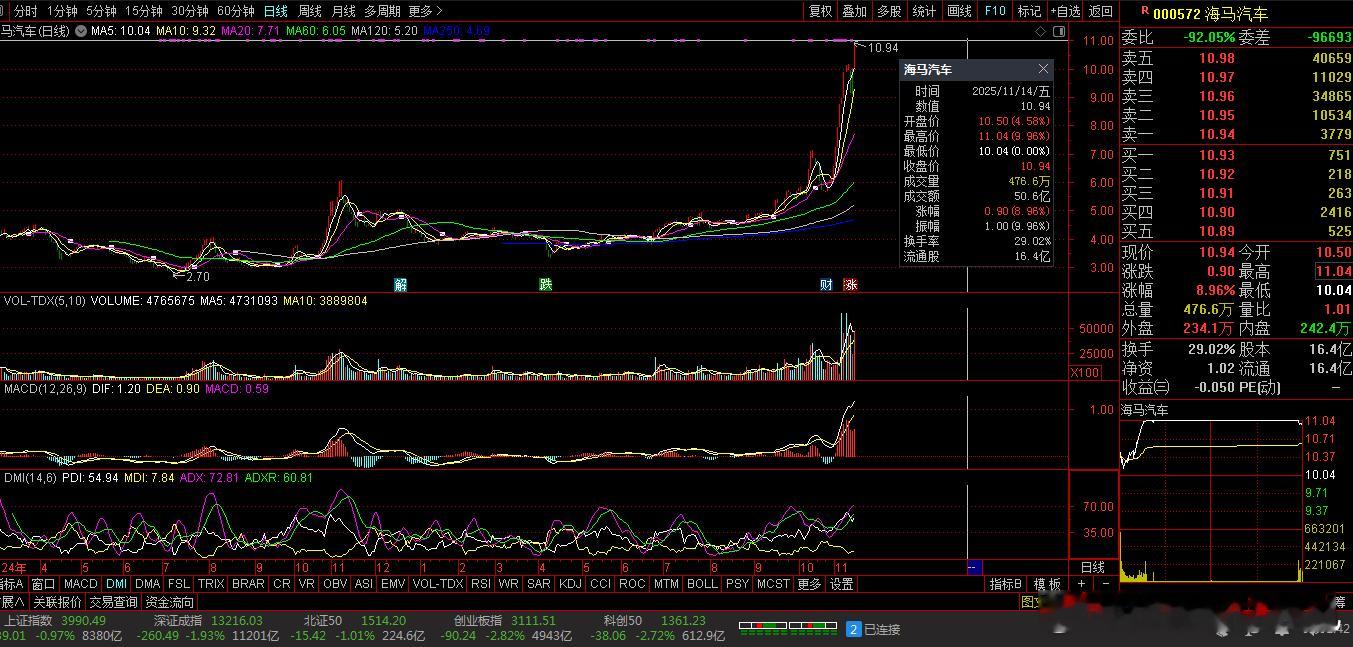Open the indicator 设置 settings
Screen dimensions: 1353x647
pyautogui.click(x=842, y=584)
